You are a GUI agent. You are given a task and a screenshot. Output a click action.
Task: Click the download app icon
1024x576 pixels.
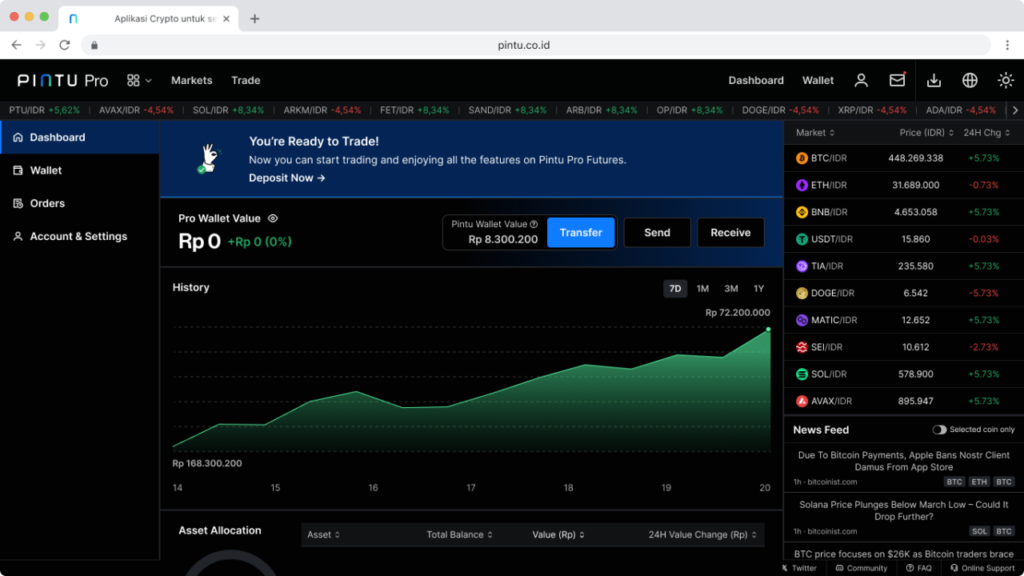coord(934,80)
